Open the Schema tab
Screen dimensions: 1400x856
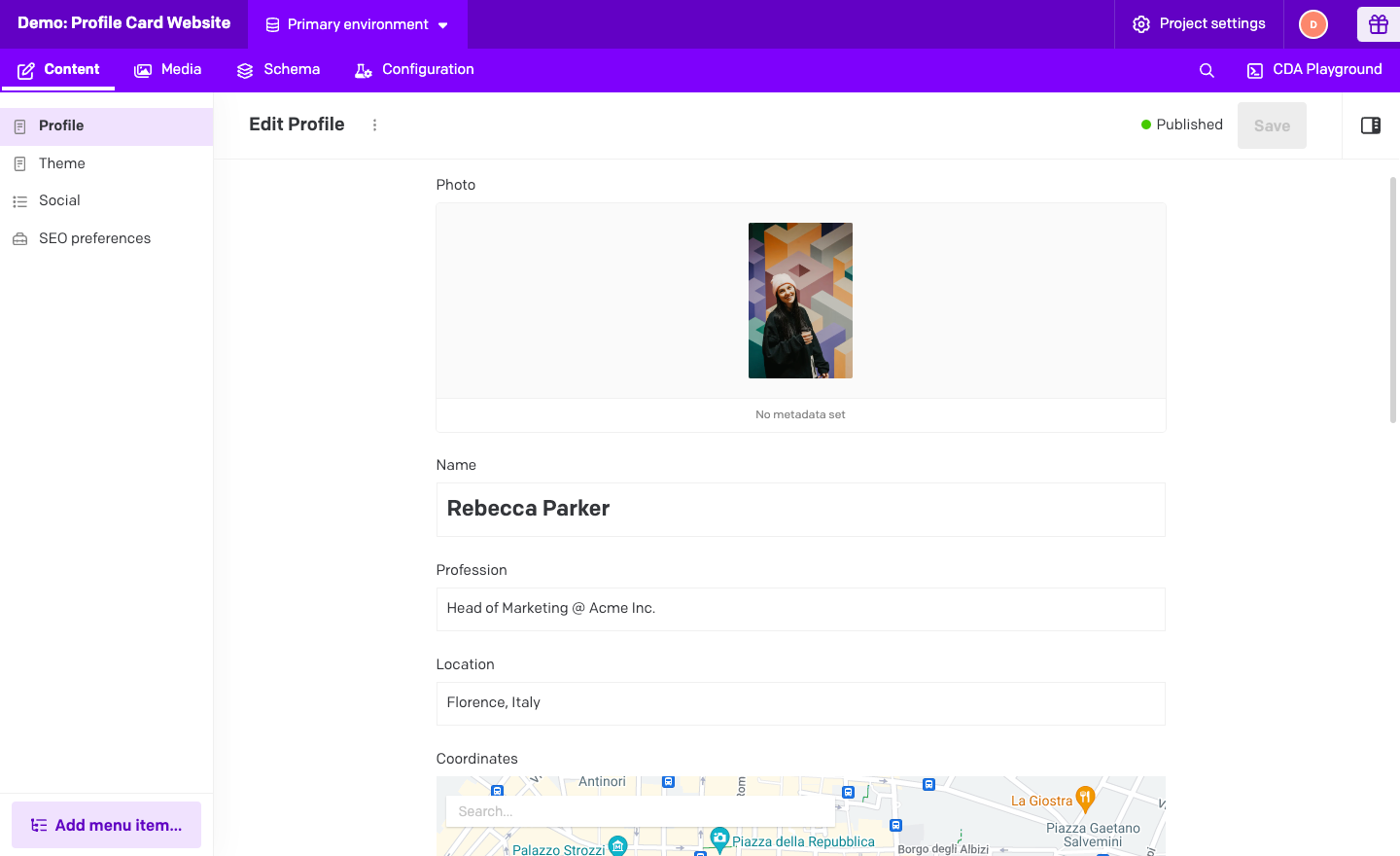click(x=278, y=70)
